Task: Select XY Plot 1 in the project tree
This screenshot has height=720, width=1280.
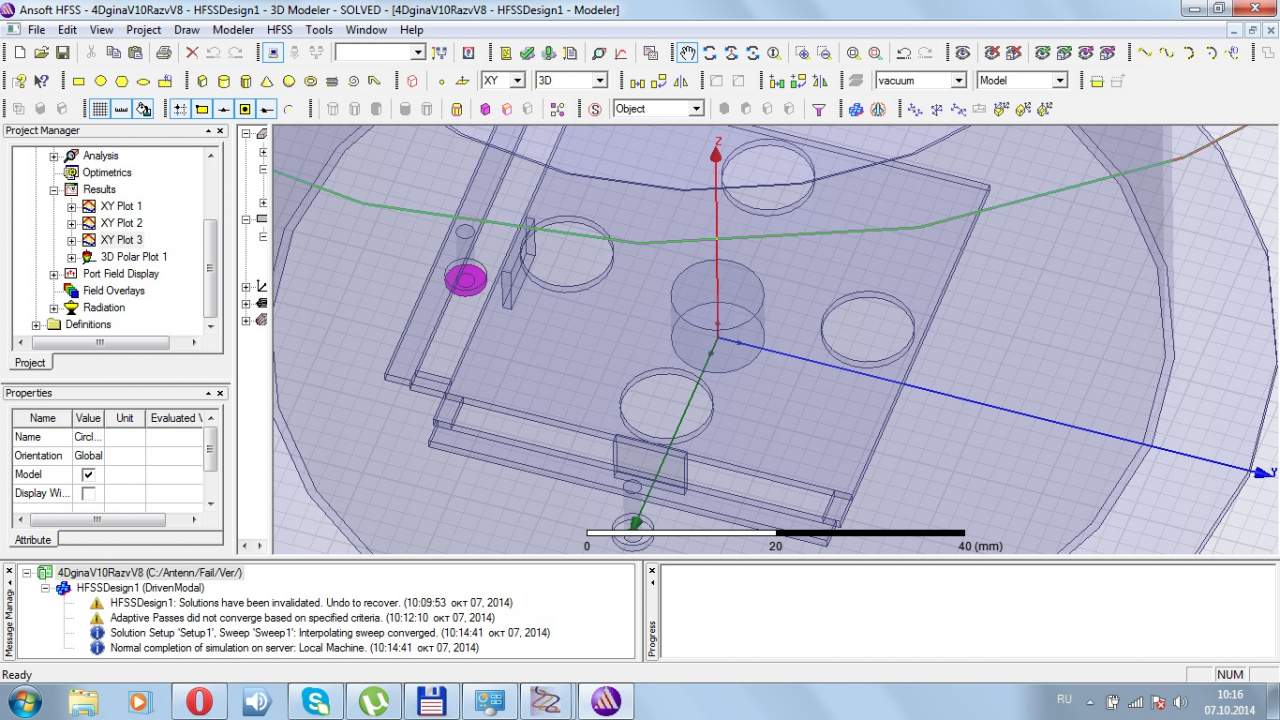Action: (x=121, y=207)
